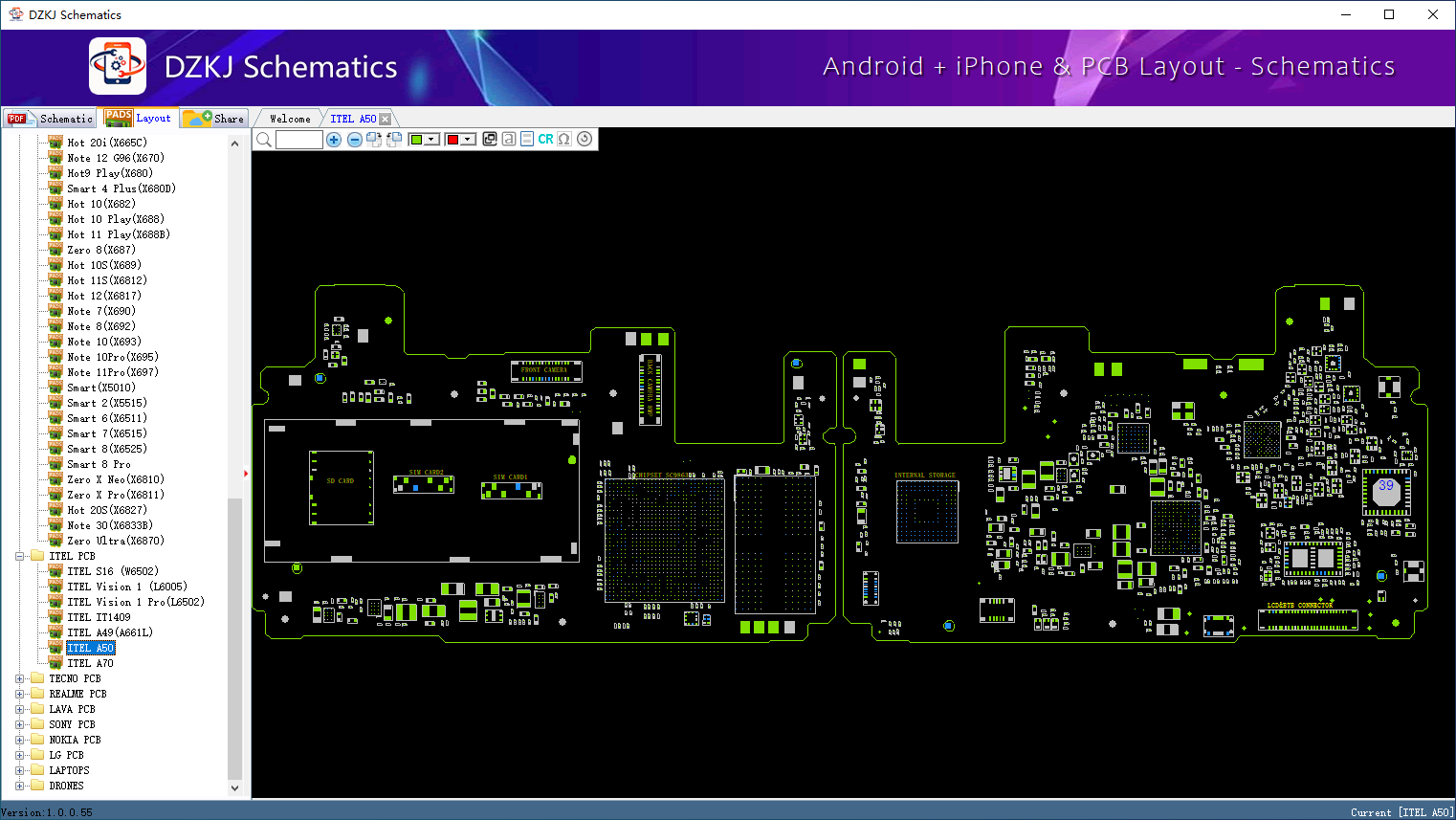The image size is (1456, 820).
Task: Open the green color dropdown arrow
Action: [x=431, y=140]
